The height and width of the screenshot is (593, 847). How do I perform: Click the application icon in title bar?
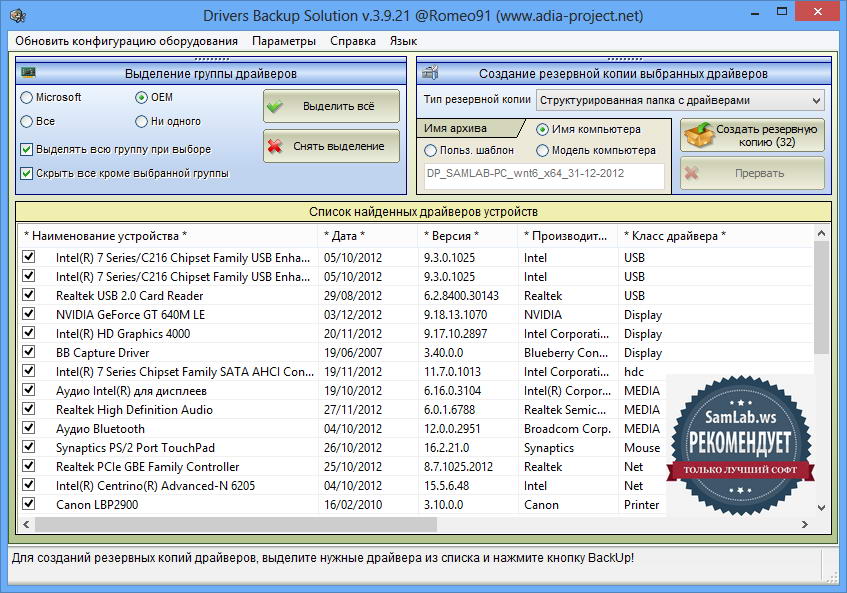pyautogui.click(x=17, y=16)
